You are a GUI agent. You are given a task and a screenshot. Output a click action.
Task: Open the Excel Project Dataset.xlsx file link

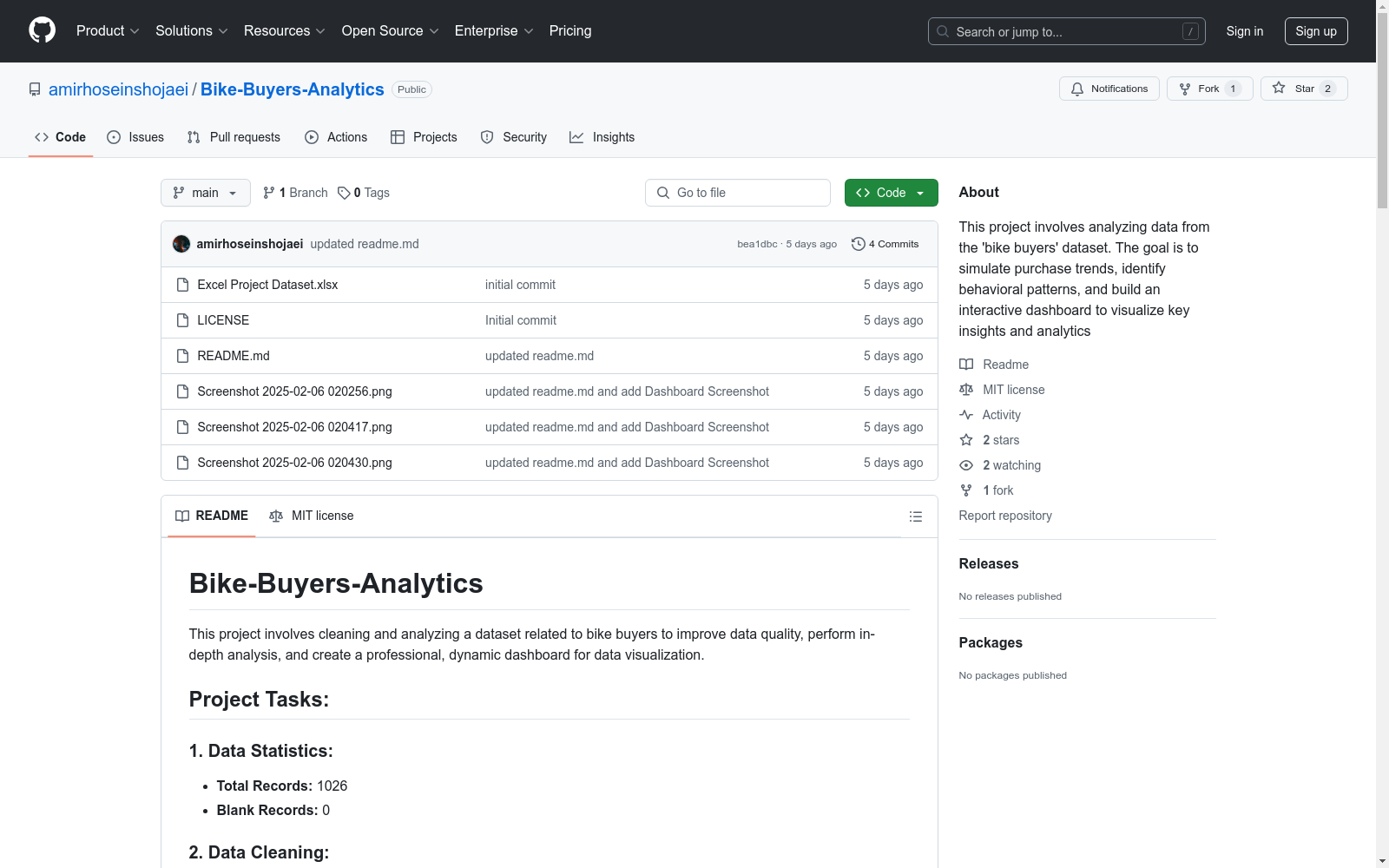[267, 285]
